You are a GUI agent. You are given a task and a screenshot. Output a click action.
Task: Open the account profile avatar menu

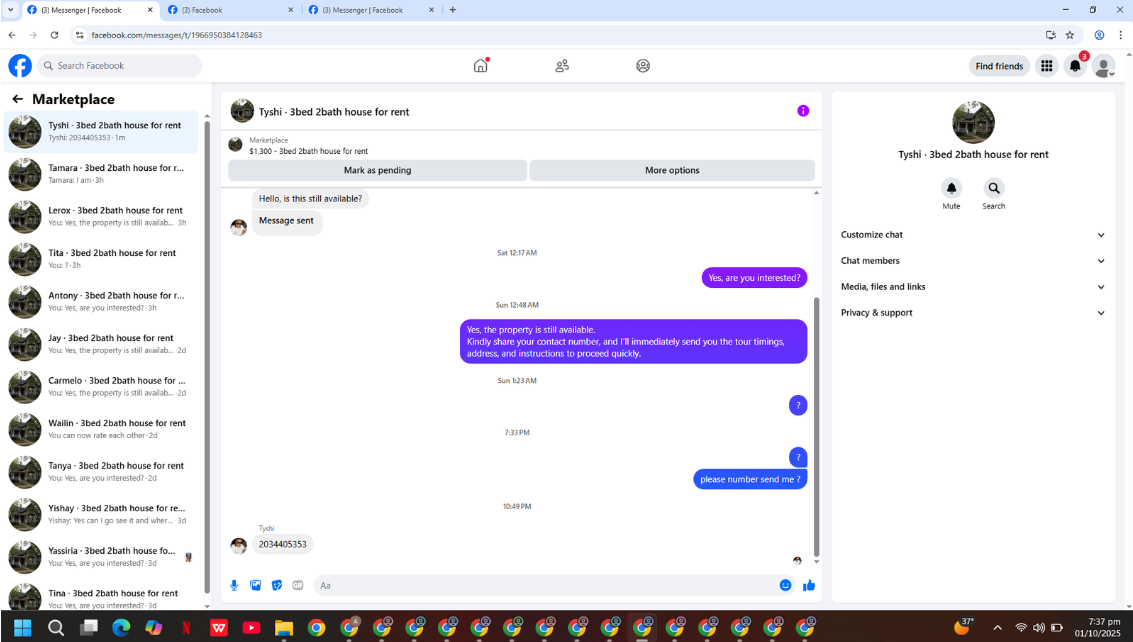[x=1103, y=66]
